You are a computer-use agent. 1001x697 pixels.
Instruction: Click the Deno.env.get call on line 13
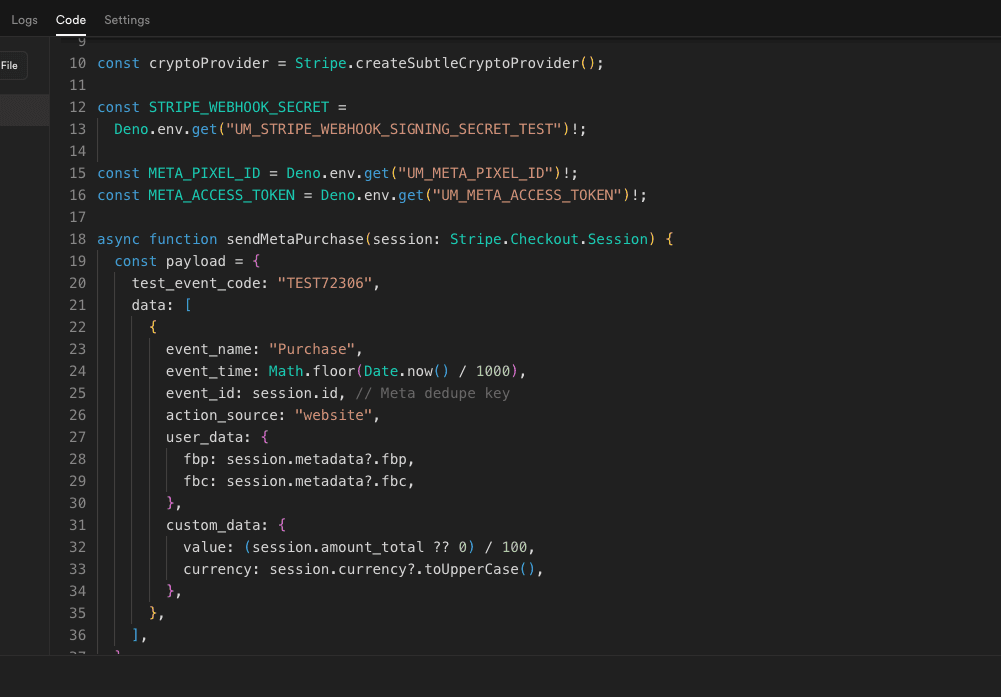coord(166,128)
